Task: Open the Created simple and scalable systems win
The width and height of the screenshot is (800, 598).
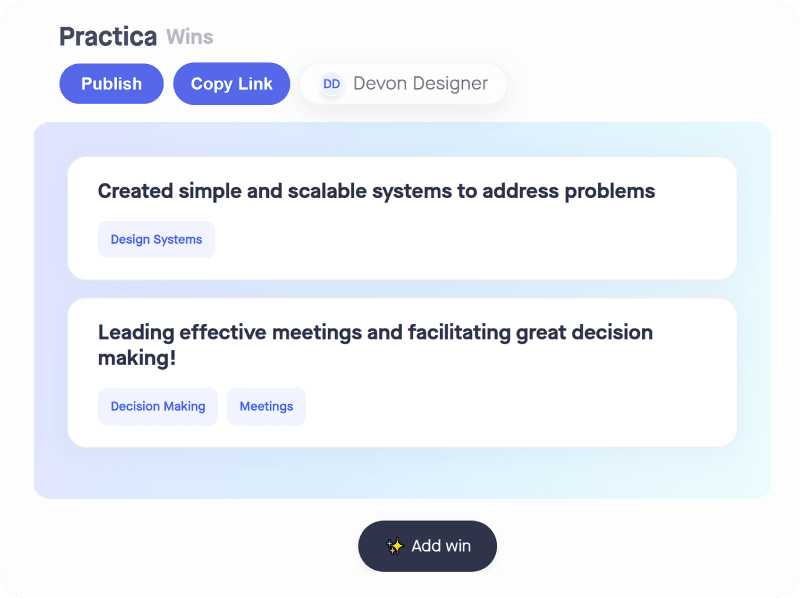Action: (377, 191)
